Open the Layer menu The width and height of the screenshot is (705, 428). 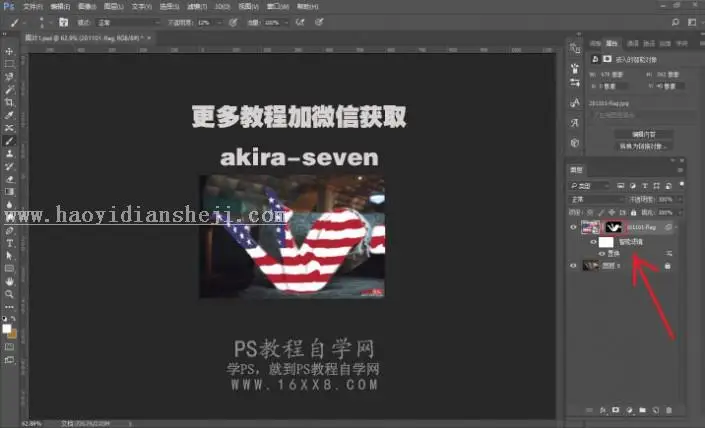(x=113, y=6)
